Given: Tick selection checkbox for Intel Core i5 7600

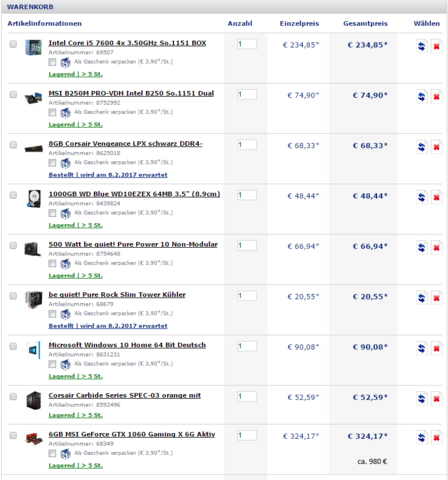Looking at the screenshot, I should 13,44.
